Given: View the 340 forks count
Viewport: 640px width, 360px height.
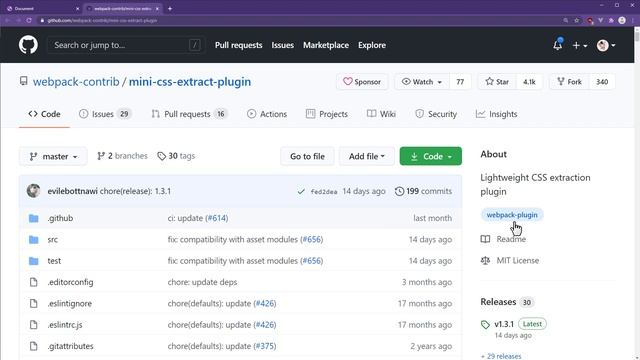Looking at the screenshot, I should click(x=602, y=82).
